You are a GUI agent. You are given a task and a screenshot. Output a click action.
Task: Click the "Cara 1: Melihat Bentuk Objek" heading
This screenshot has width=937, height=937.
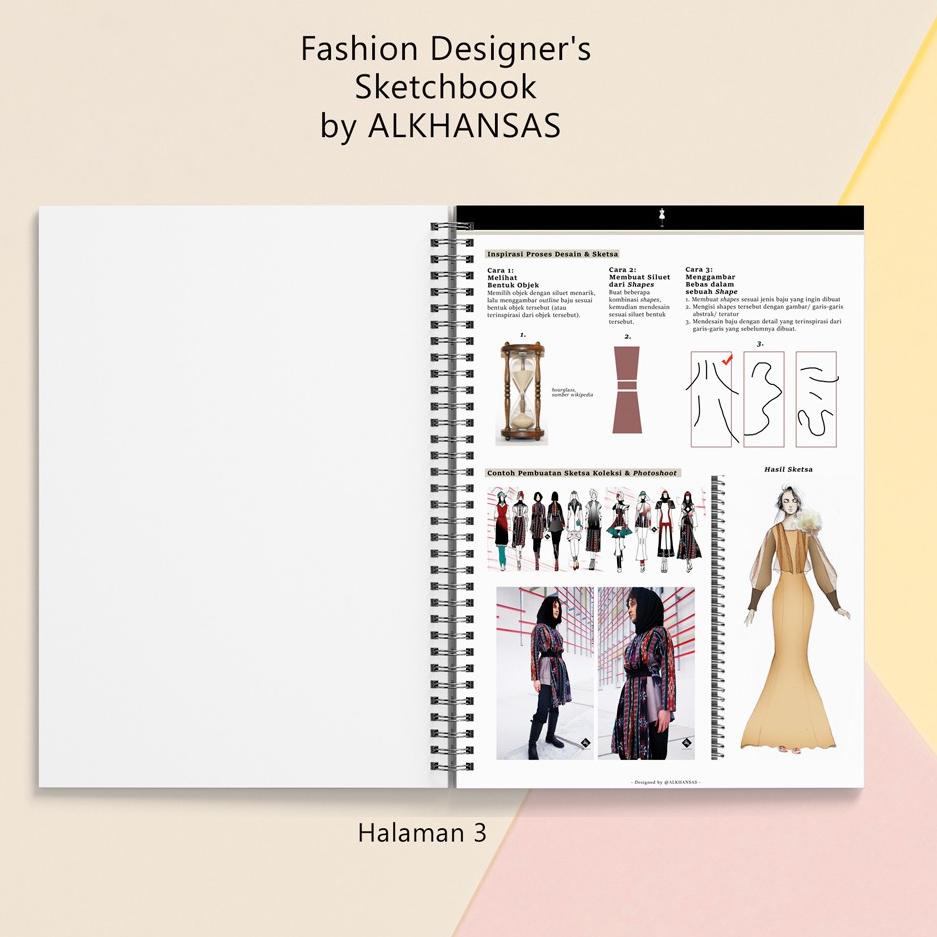click(x=513, y=278)
